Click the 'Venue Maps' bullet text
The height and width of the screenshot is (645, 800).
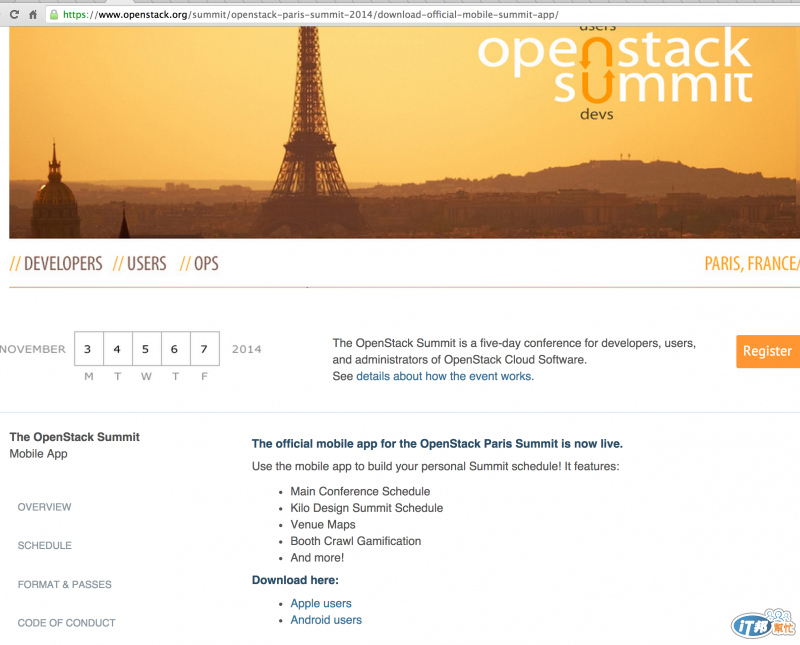coord(323,525)
